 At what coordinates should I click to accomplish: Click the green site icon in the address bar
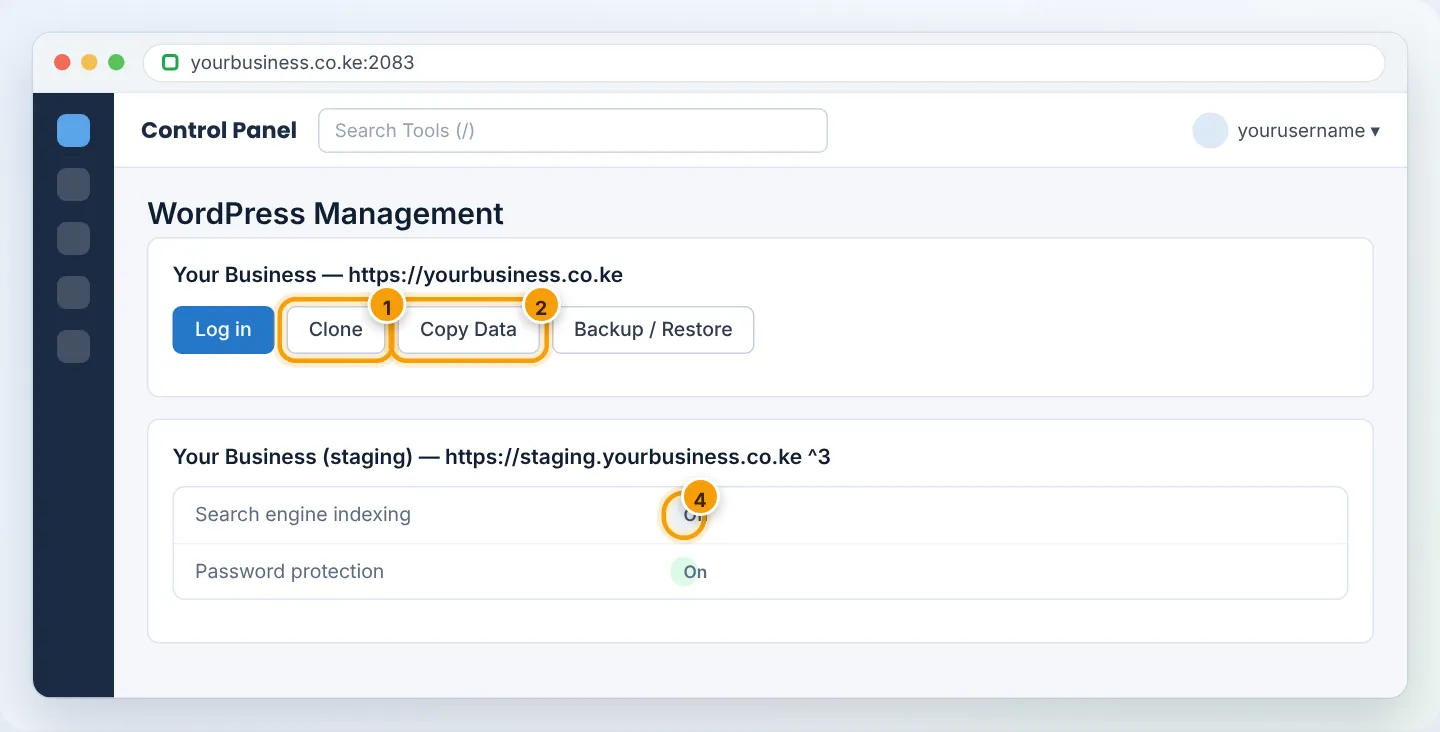170,63
